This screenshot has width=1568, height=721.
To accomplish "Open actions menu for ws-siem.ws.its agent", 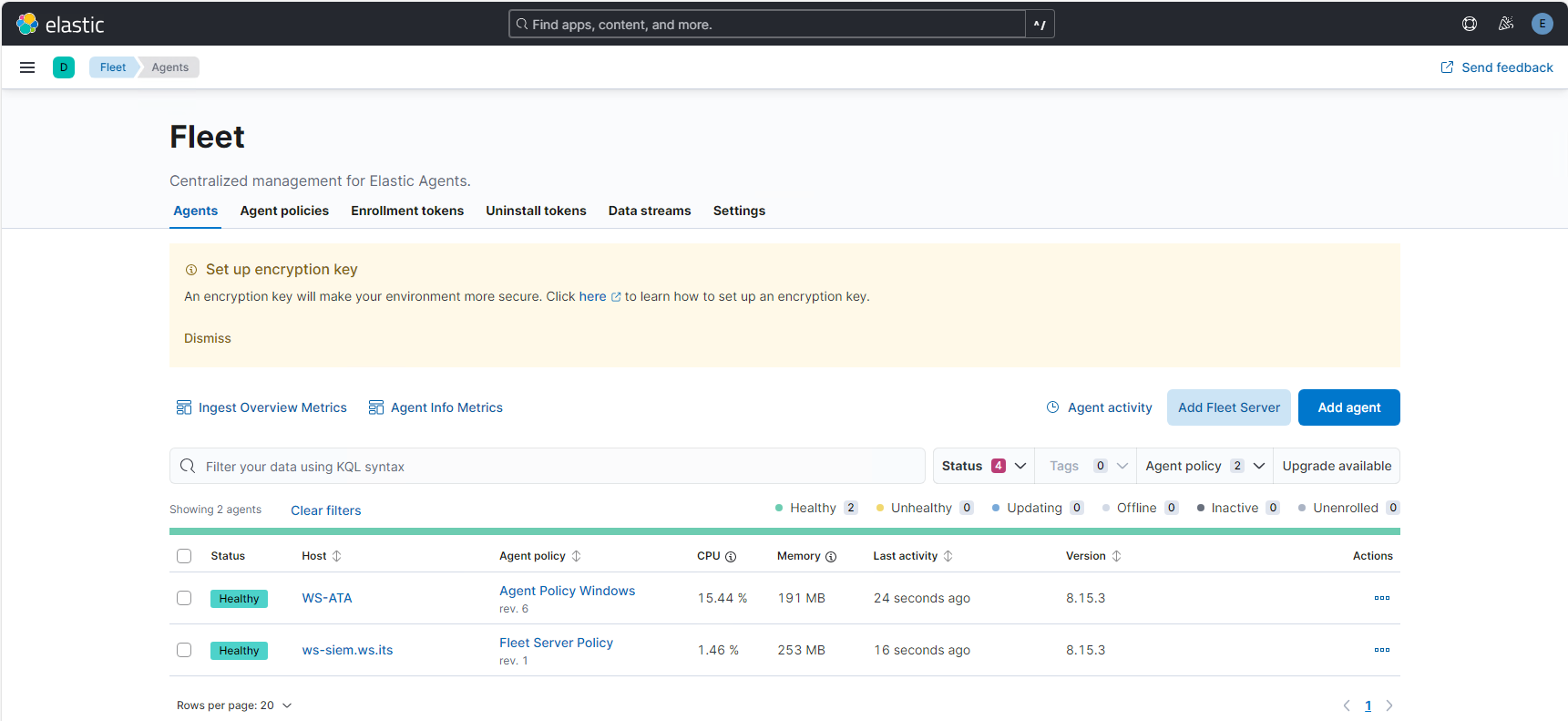I will tap(1382, 650).
